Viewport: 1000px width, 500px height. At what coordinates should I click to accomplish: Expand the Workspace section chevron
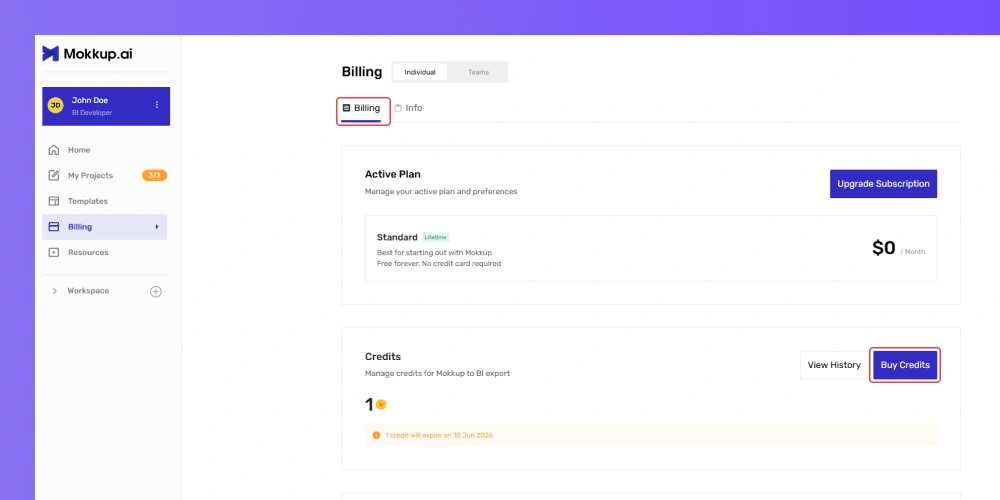pyautogui.click(x=54, y=291)
